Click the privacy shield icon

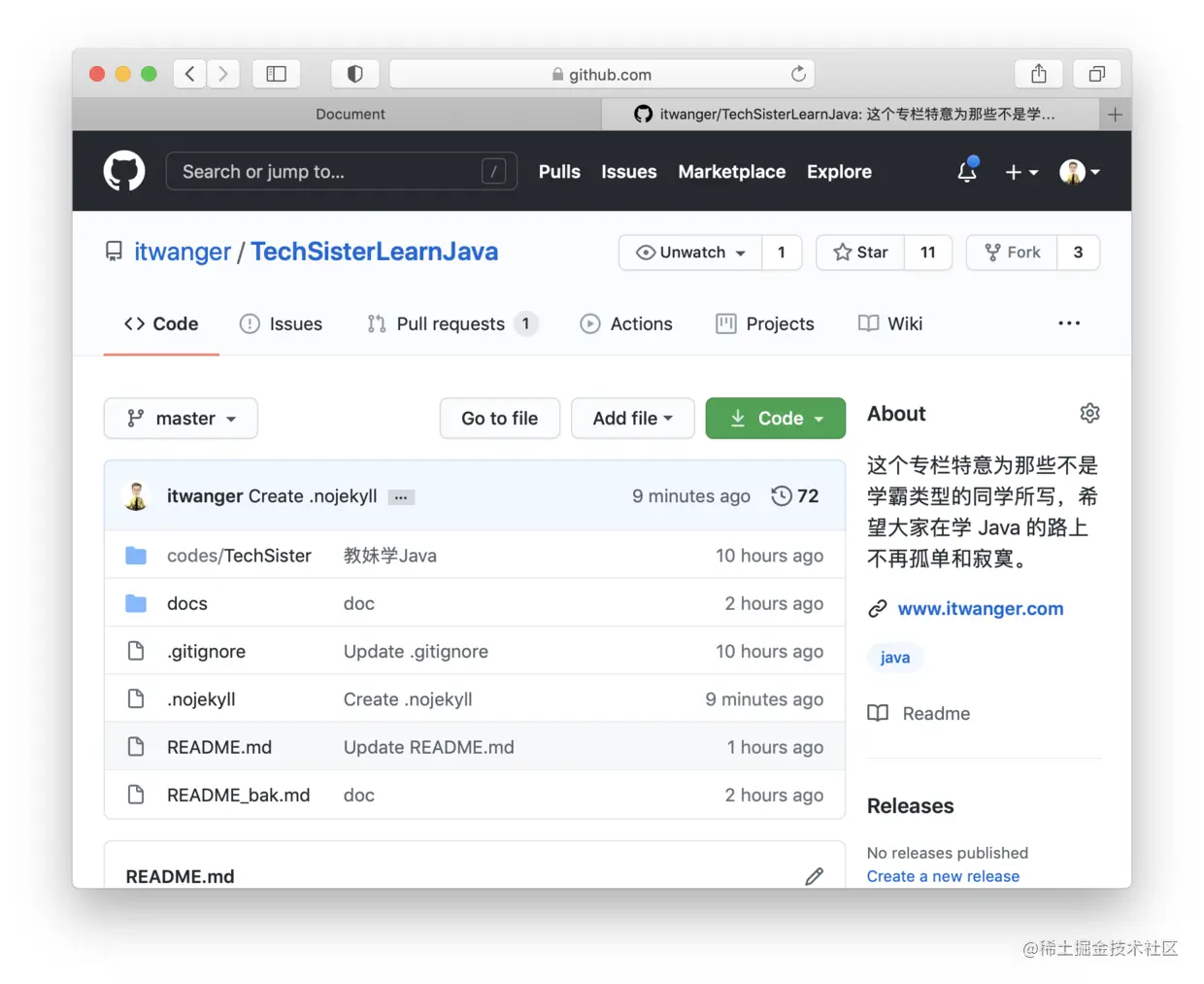[354, 74]
